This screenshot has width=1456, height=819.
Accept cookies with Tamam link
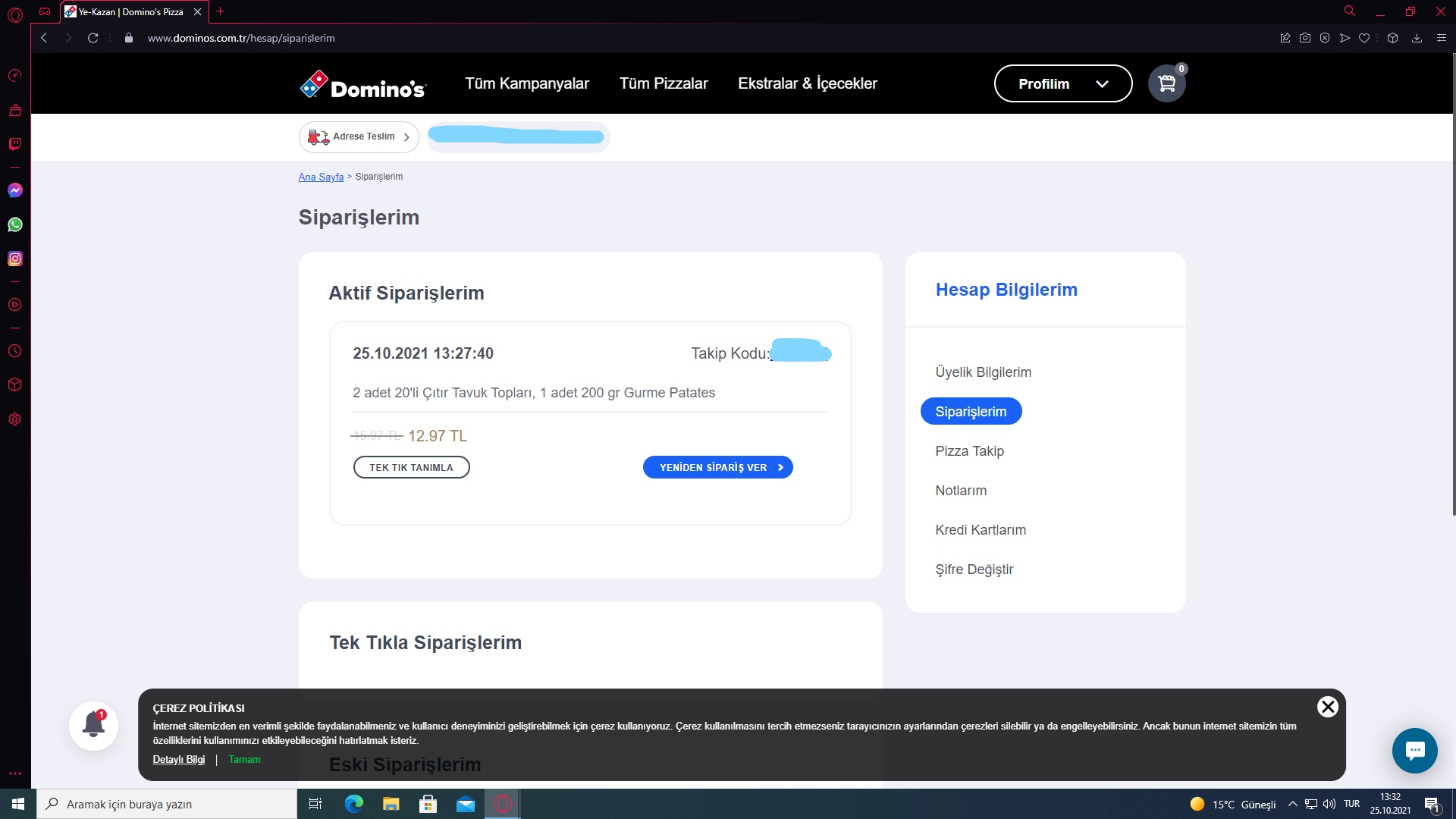click(x=244, y=759)
